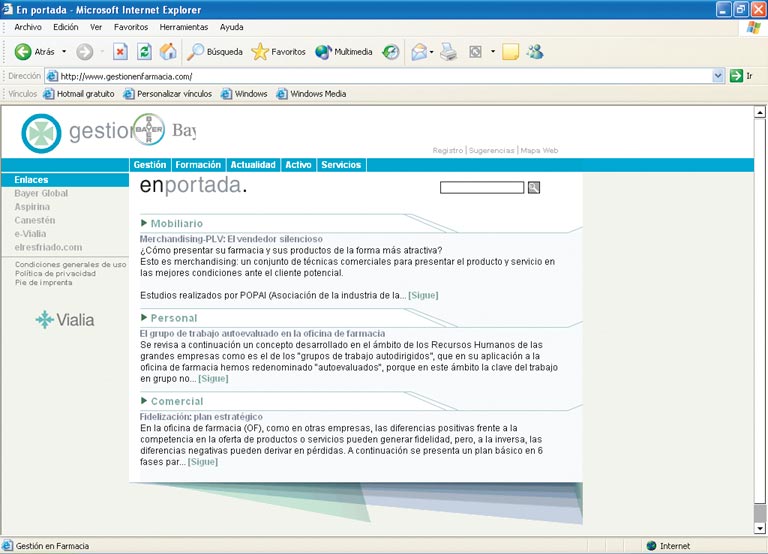
Task: Open the Hotmail gratuito link shortcut
Action: [79, 94]
